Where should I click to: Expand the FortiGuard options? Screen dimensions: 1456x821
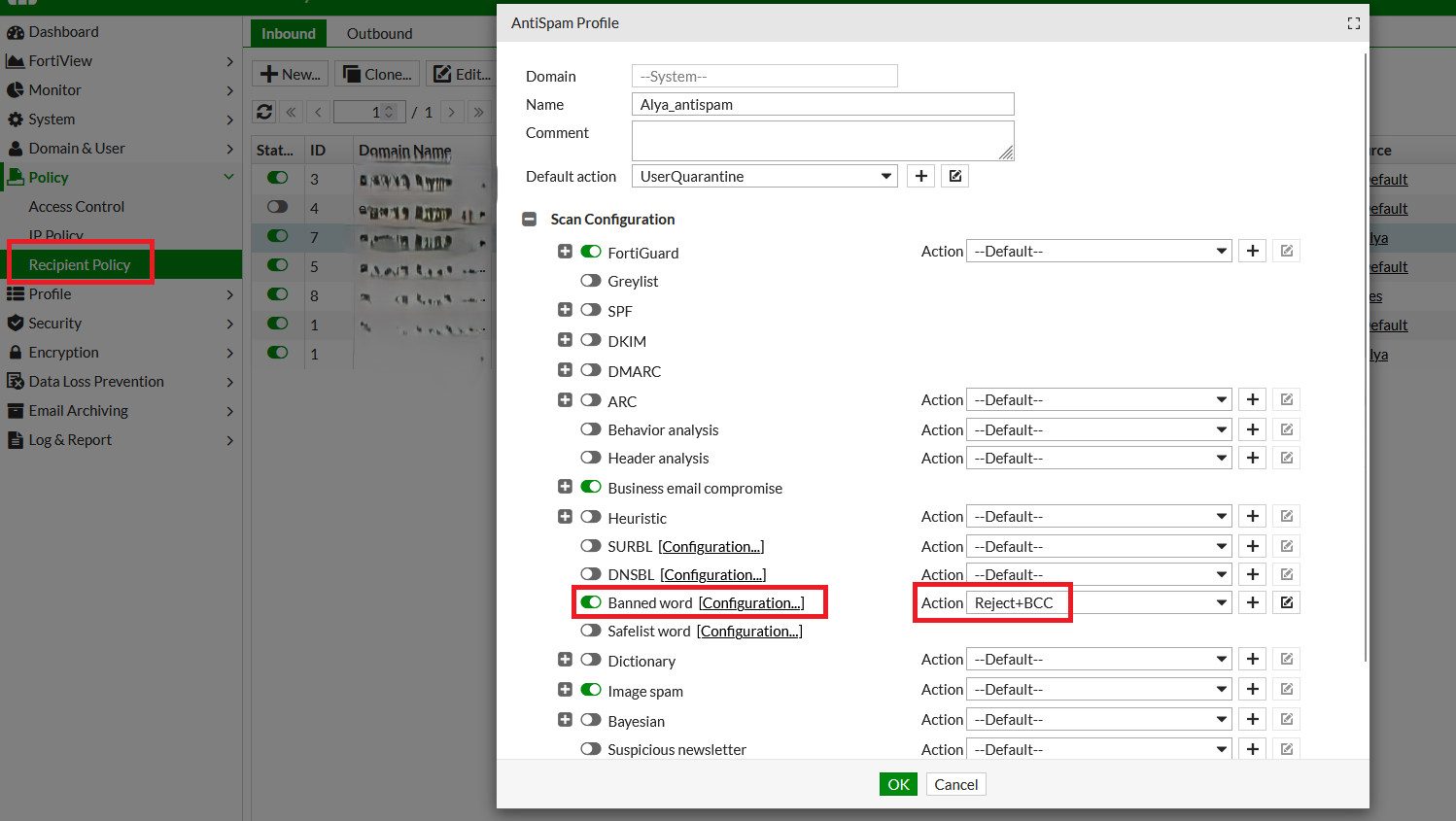(565, 252)
